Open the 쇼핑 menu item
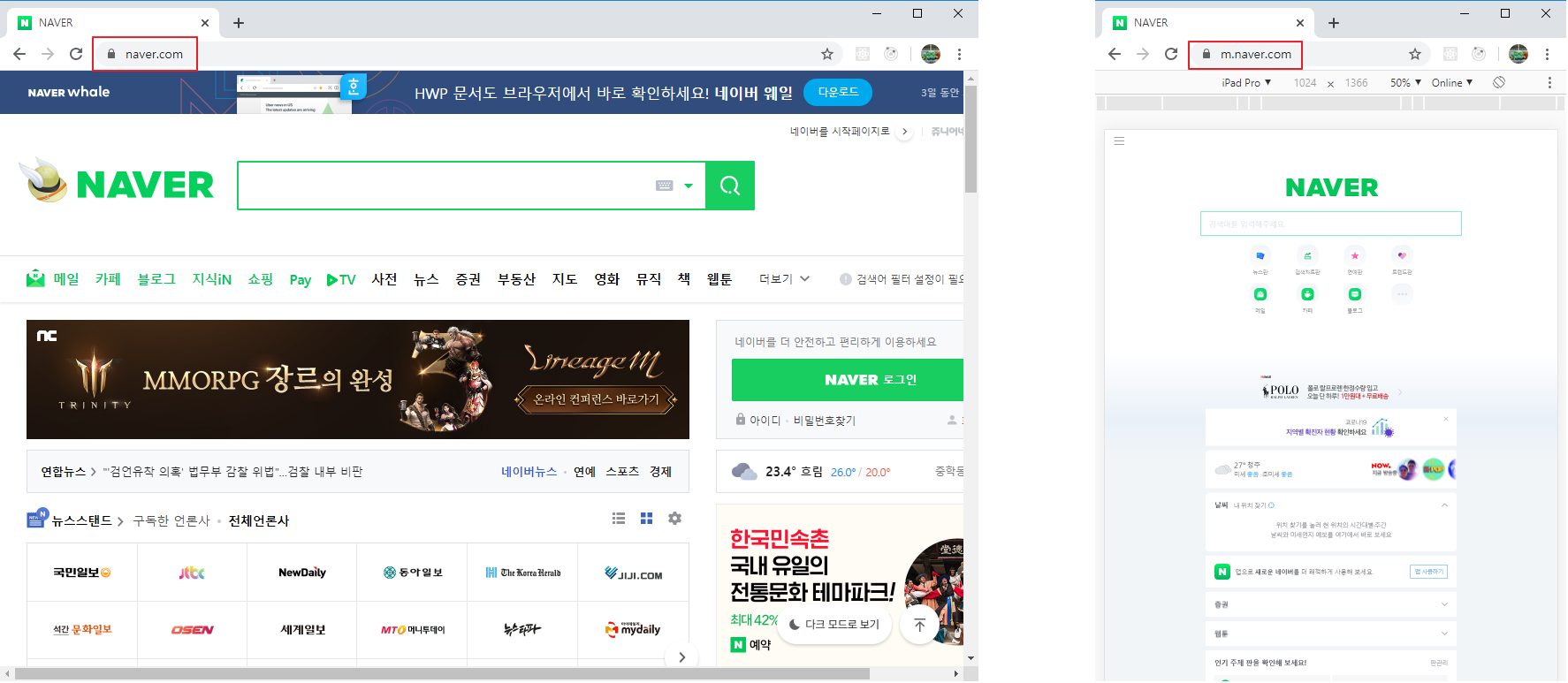The height and width of the screenshot is (683, 1568). tap(261, 279)
